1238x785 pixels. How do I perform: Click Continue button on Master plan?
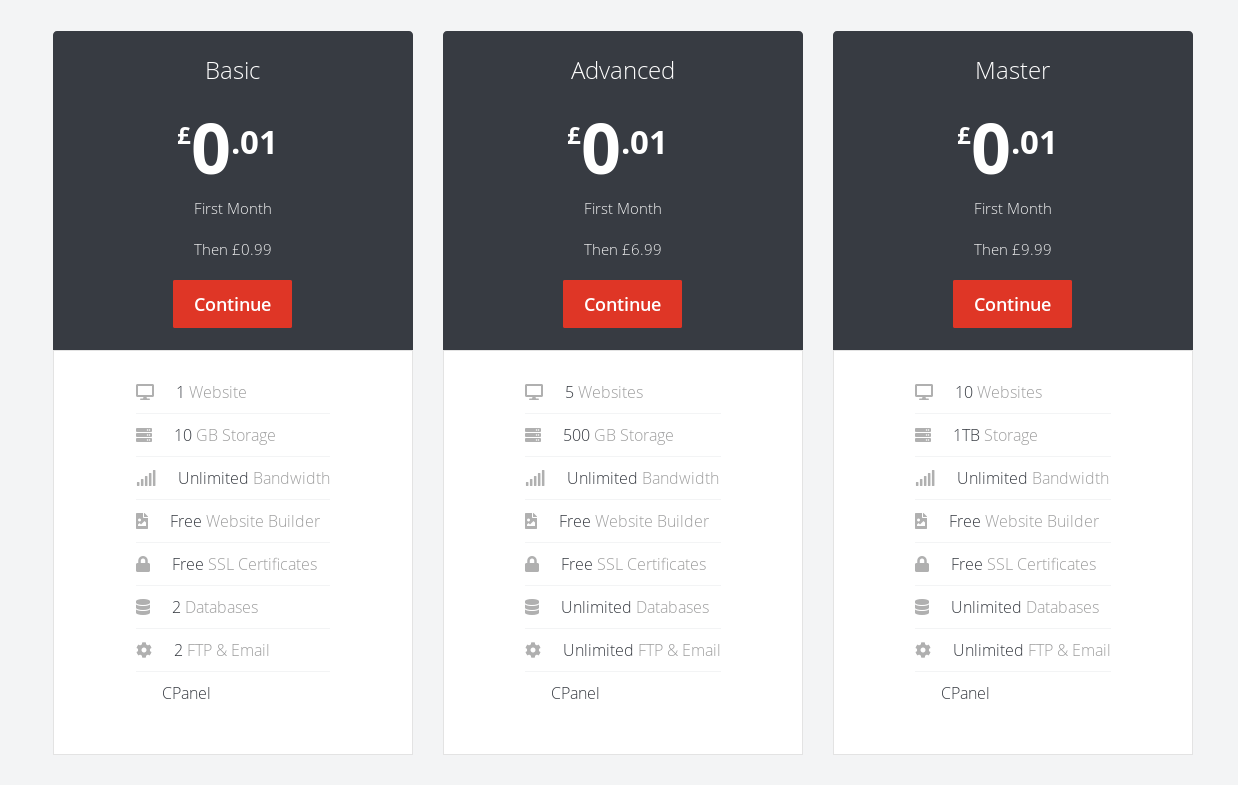pos(1012,304)
